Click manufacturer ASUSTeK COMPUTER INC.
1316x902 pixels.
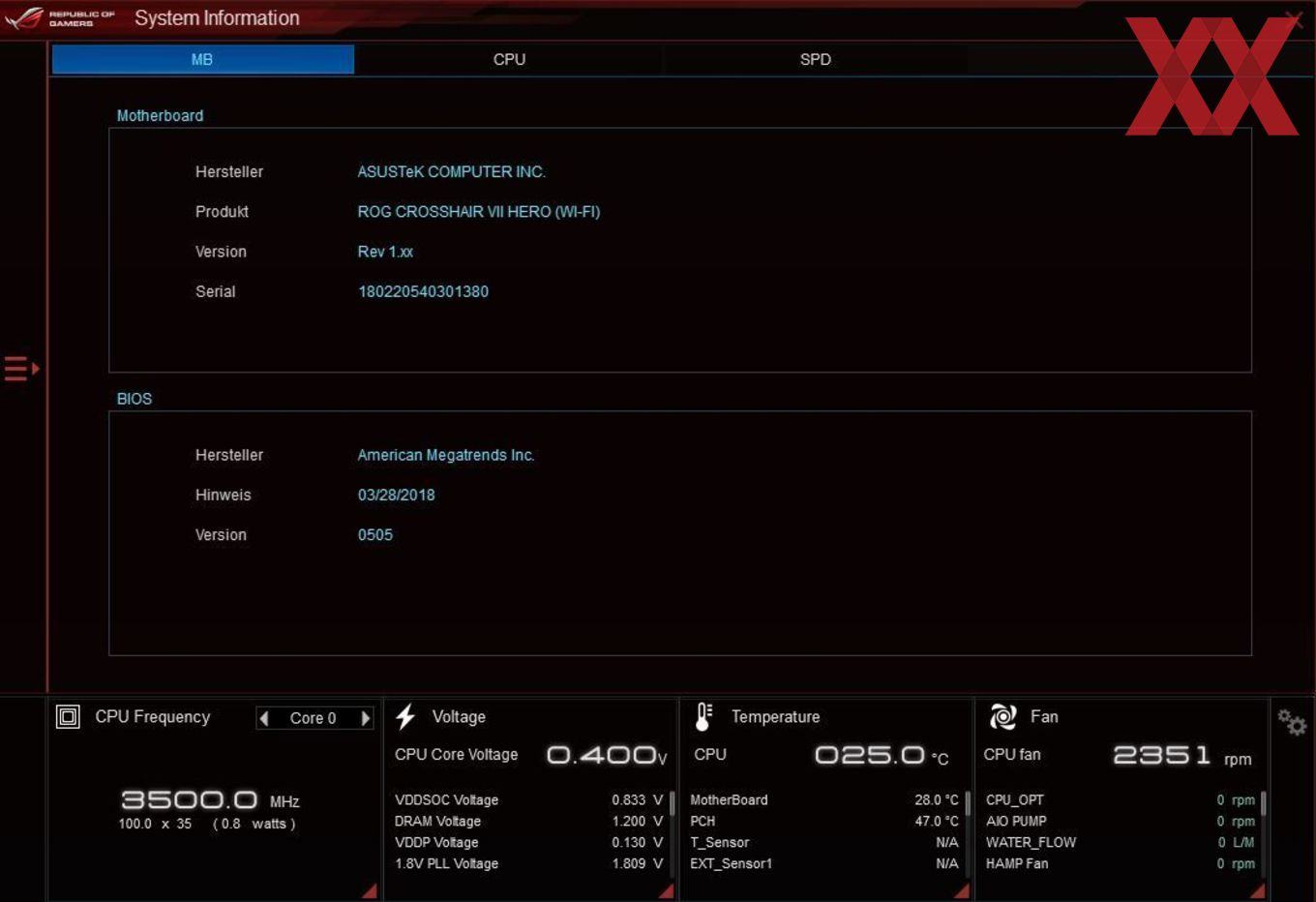[x=451, y=172]
